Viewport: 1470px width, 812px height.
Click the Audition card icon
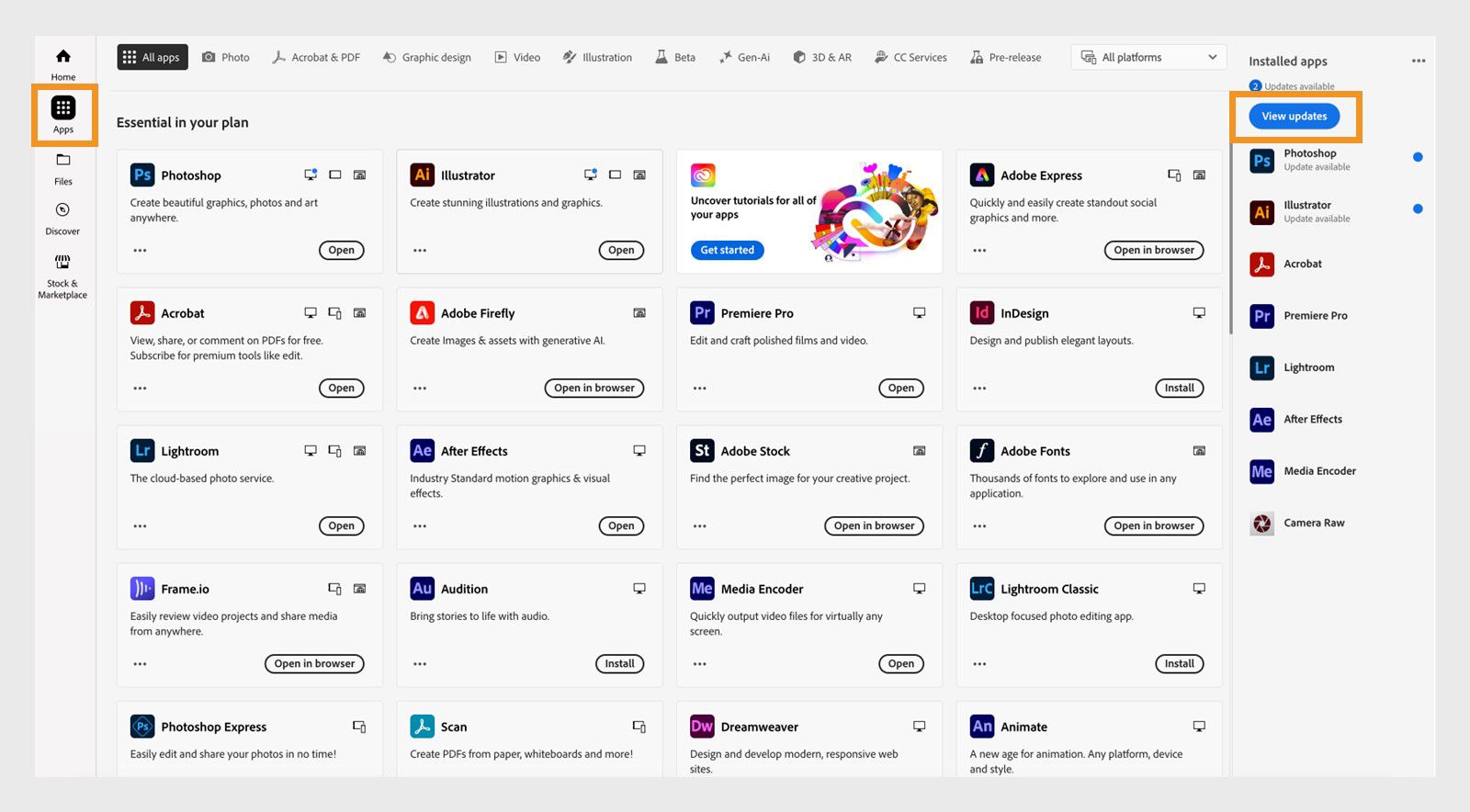click(422, 588)
